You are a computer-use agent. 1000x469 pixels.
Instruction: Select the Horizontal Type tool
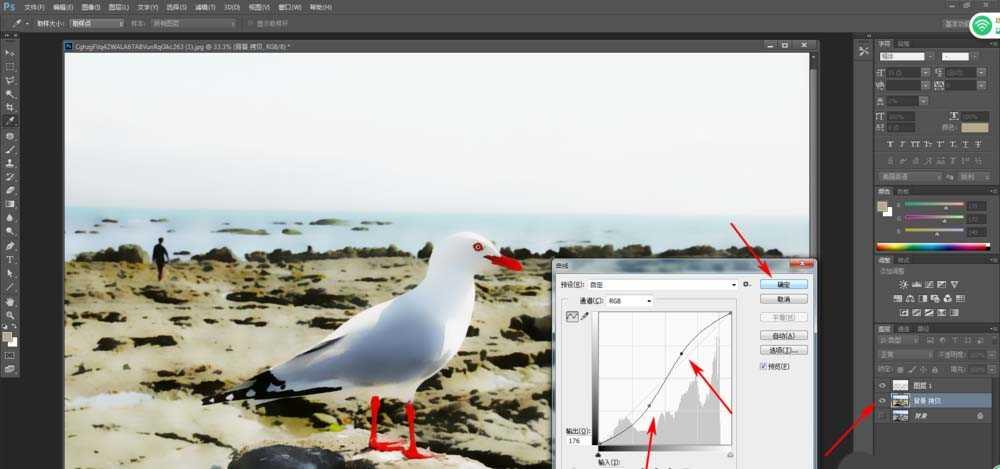tap(10, 259)
